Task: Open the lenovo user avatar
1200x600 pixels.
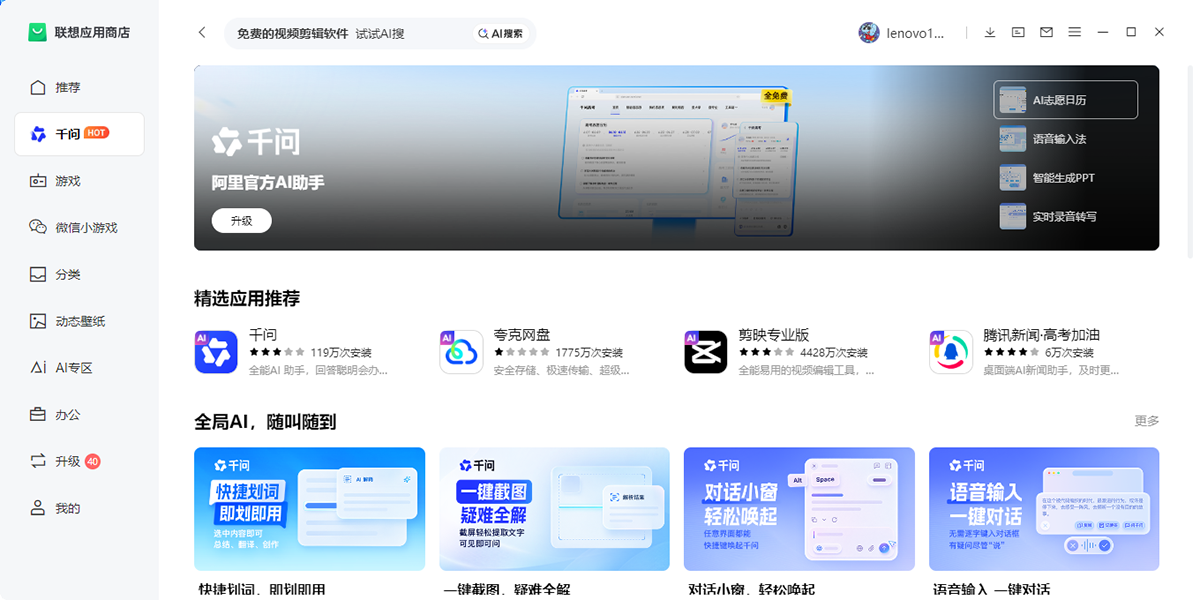Action: point(869,33)
